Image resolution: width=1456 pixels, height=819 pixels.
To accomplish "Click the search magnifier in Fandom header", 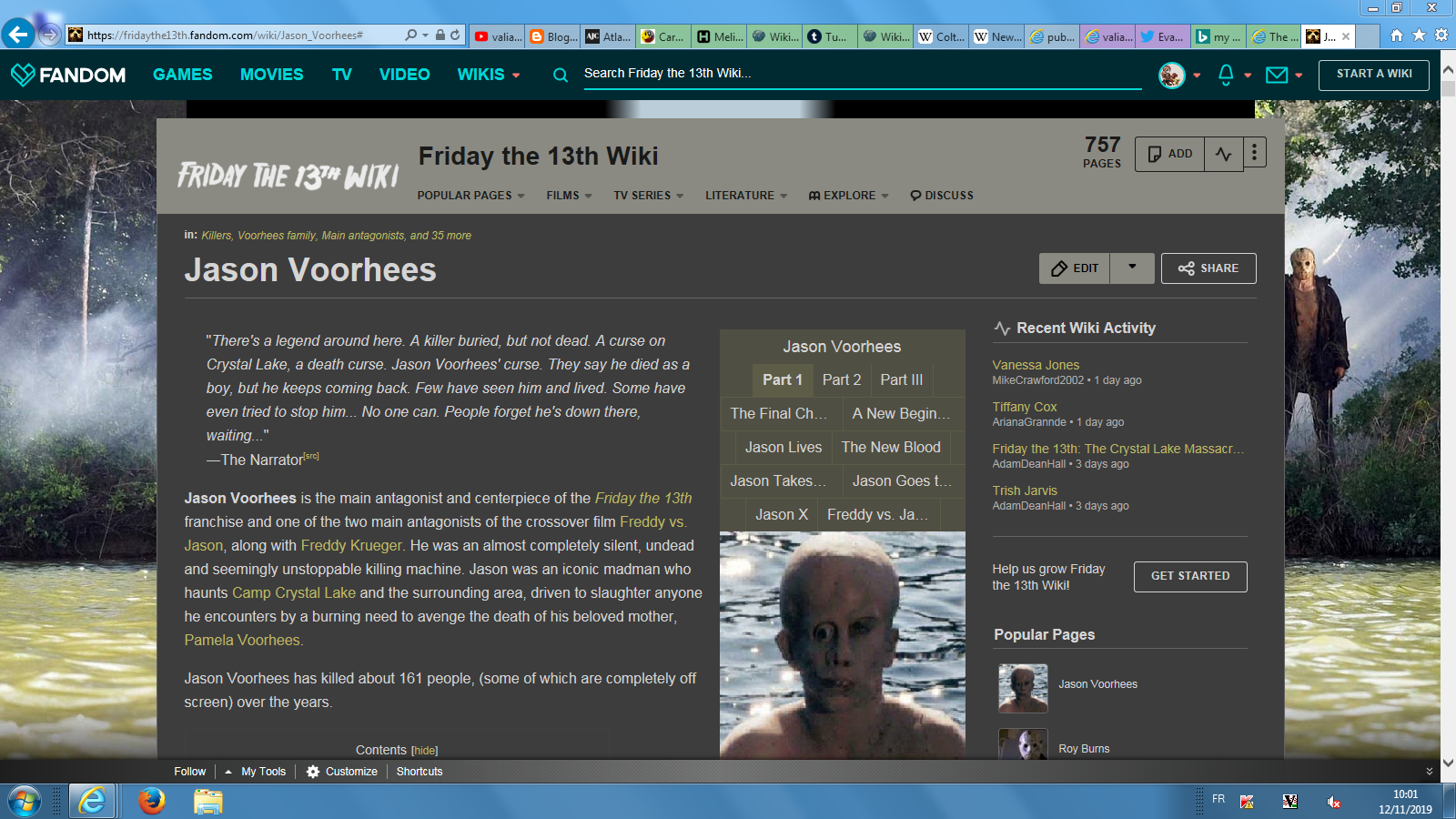I will coord(561,75).
